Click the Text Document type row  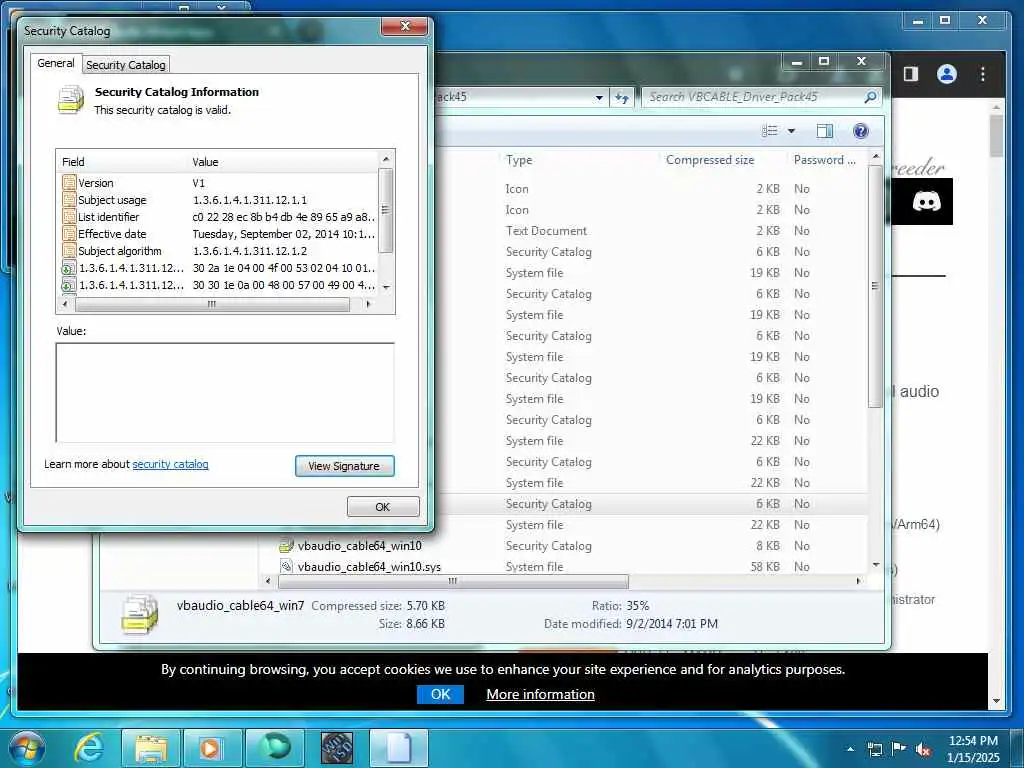point(546,231)
